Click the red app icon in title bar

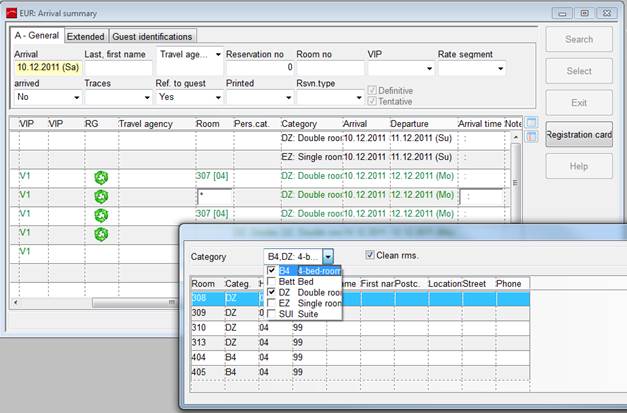click(11, 13)
